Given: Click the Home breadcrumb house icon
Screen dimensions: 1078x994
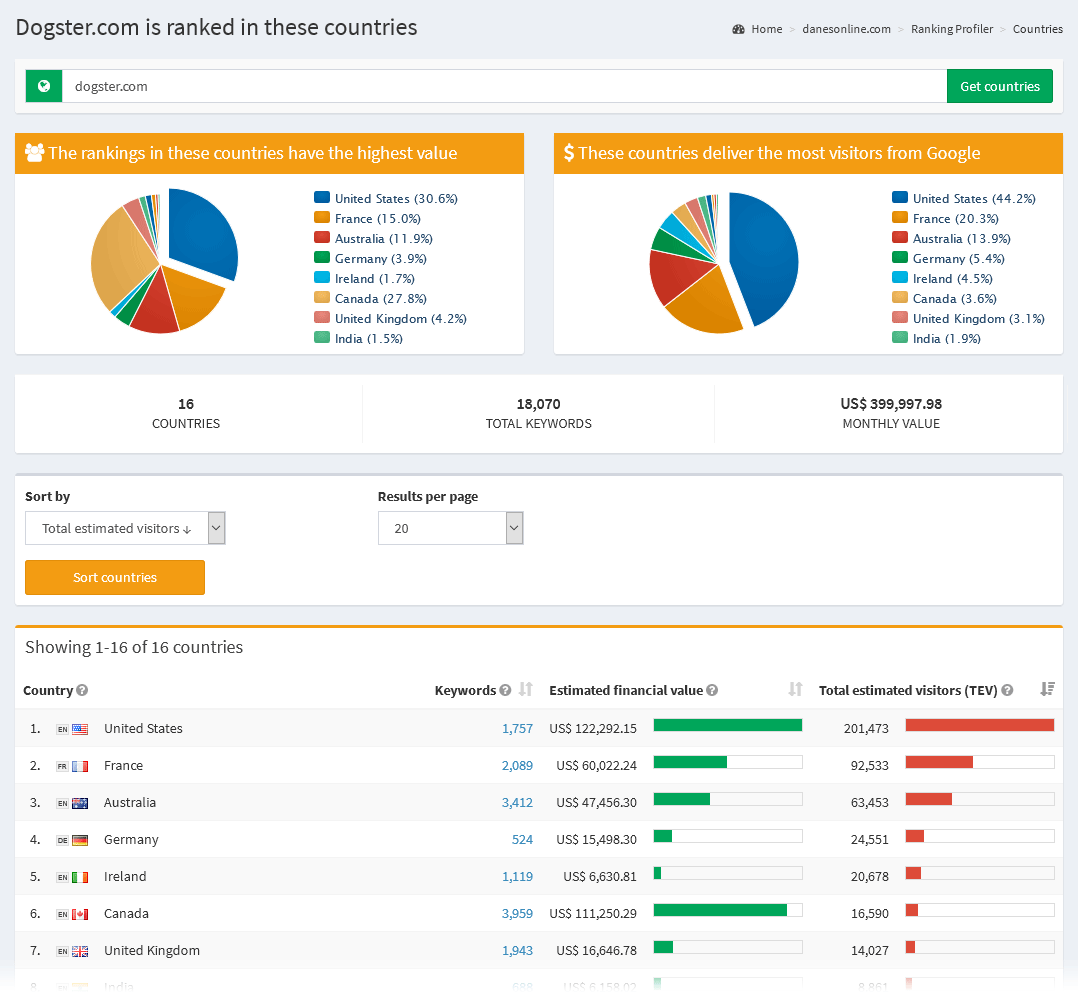Looking at the screenshot, I should pos(738,29).
